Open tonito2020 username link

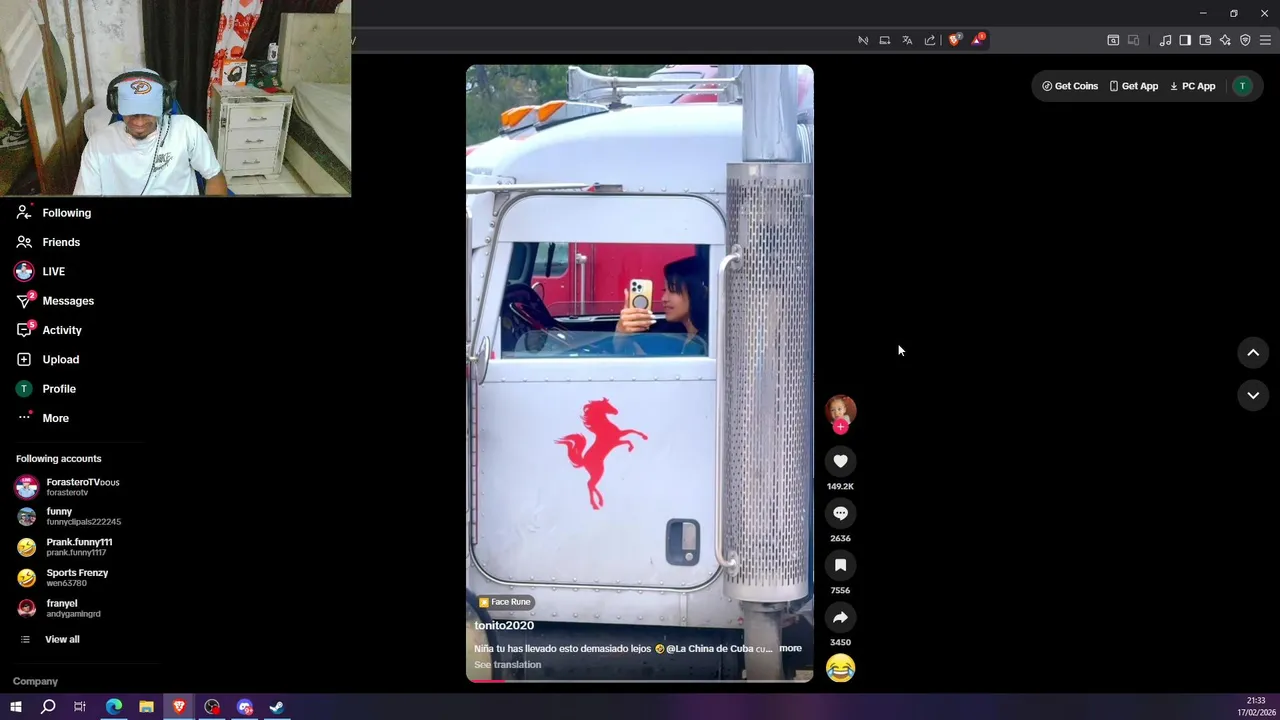tap(504, 625)
